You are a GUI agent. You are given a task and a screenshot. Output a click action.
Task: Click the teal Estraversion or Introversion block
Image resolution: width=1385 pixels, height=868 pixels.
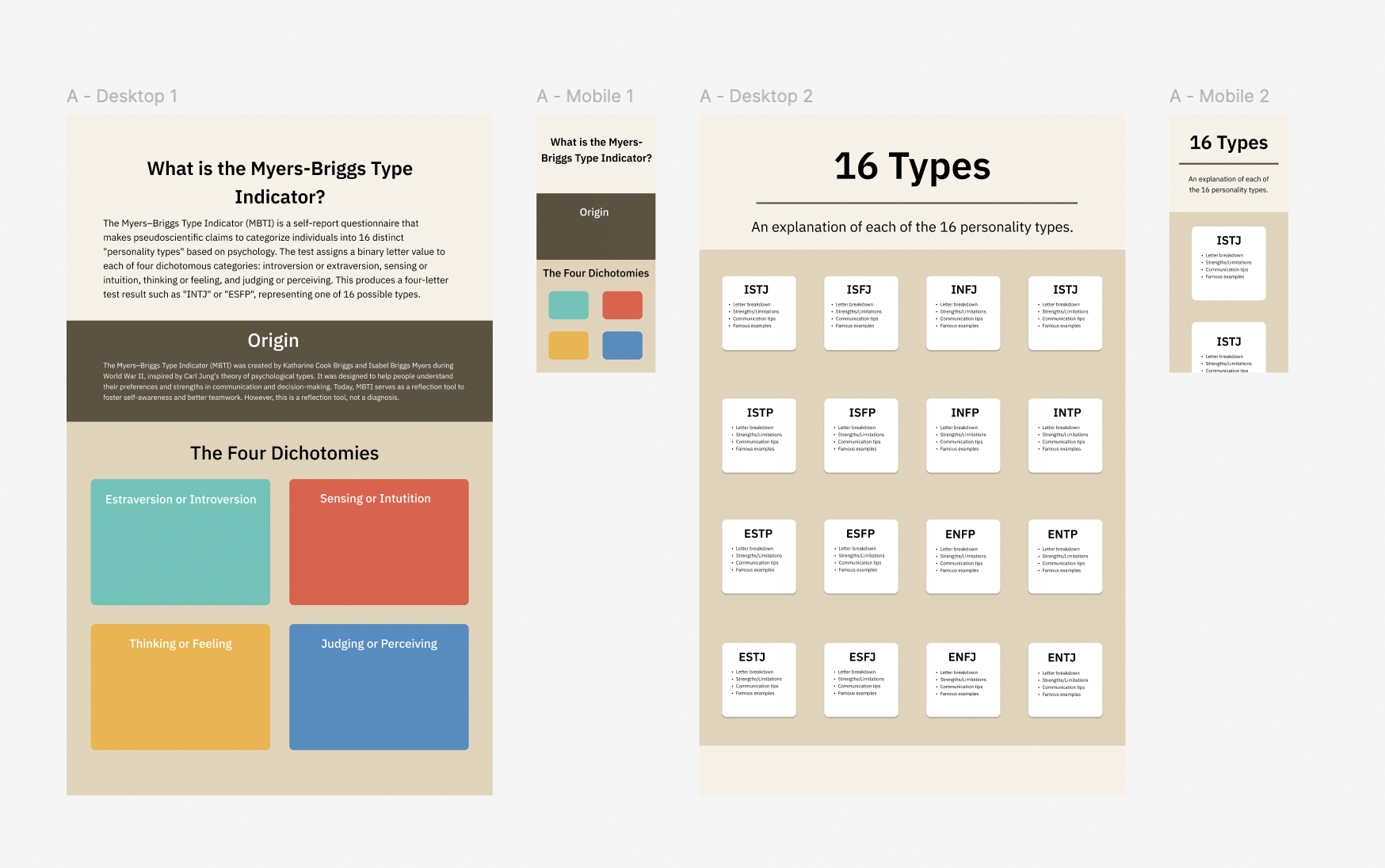tap(180, 542)
